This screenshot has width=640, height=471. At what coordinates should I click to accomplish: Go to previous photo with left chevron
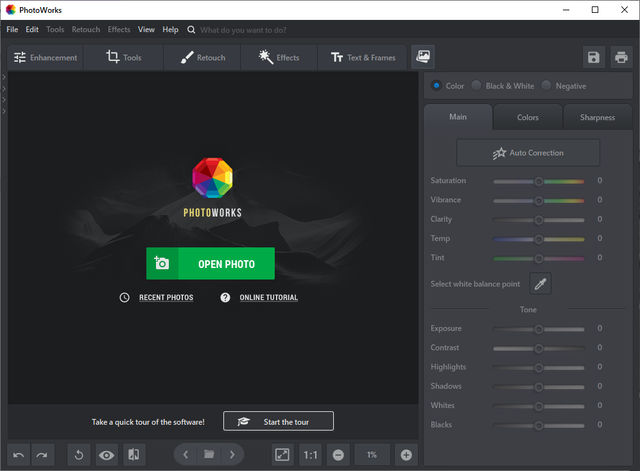(186, 455)
